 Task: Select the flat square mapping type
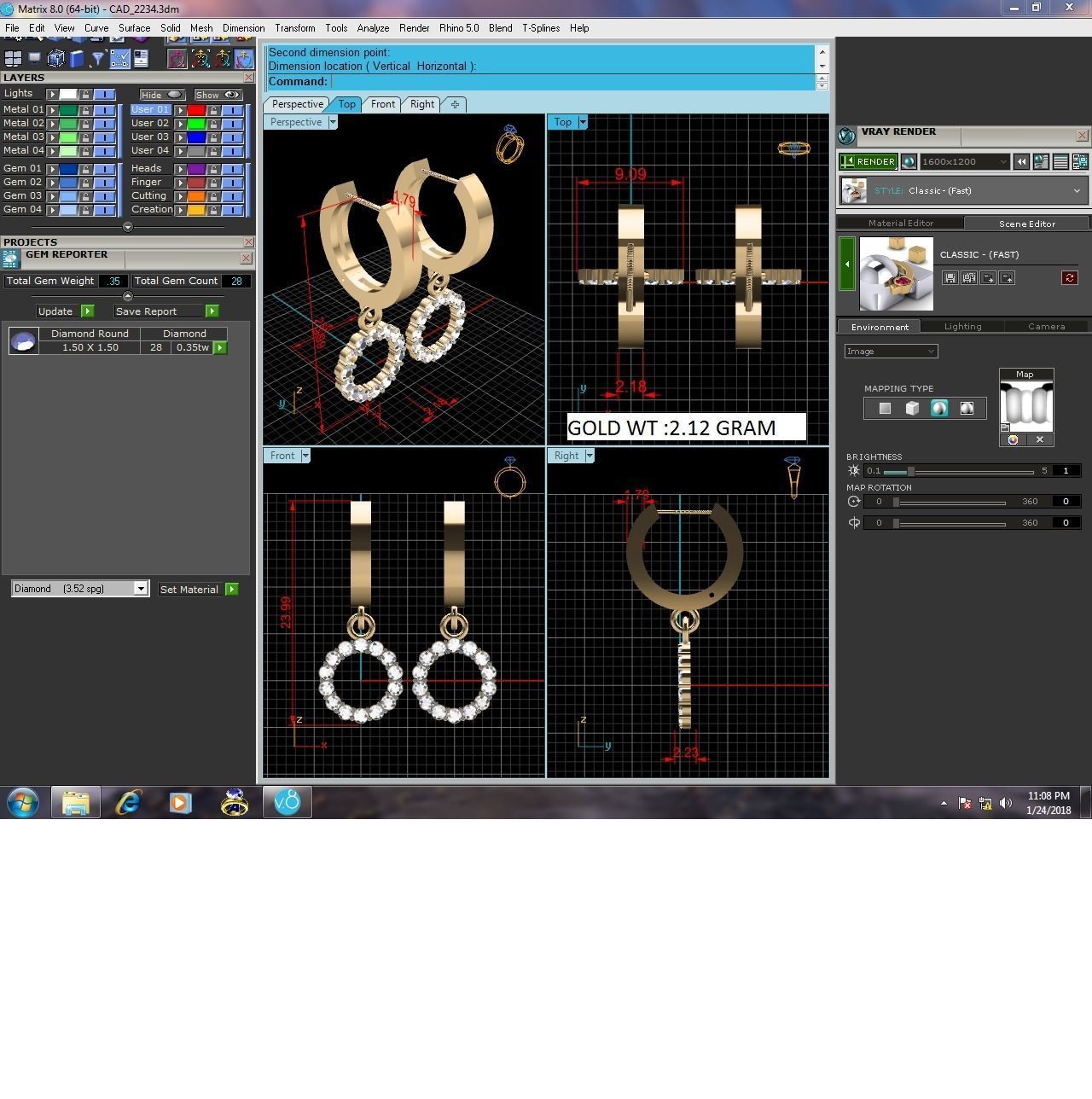pos(885,409)
